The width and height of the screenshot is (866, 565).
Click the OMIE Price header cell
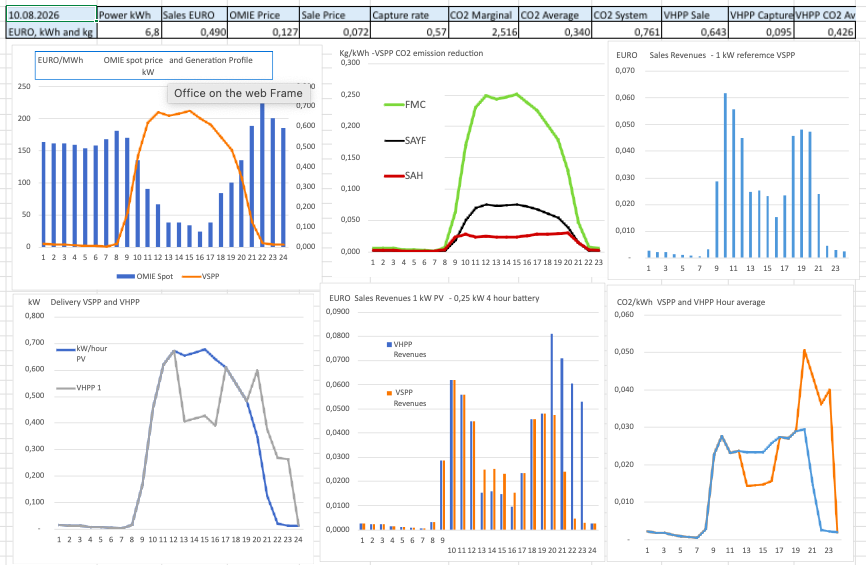pos(263,15)
